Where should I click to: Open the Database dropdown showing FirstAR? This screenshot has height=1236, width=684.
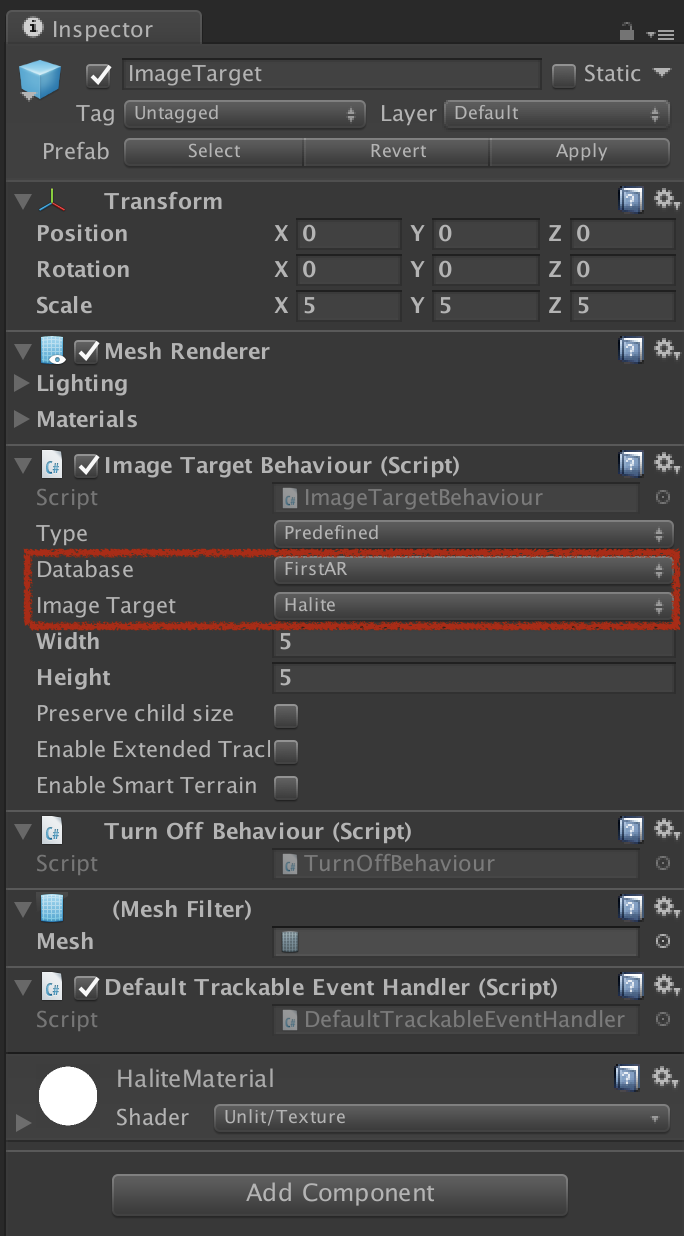[x=471, y=570]
